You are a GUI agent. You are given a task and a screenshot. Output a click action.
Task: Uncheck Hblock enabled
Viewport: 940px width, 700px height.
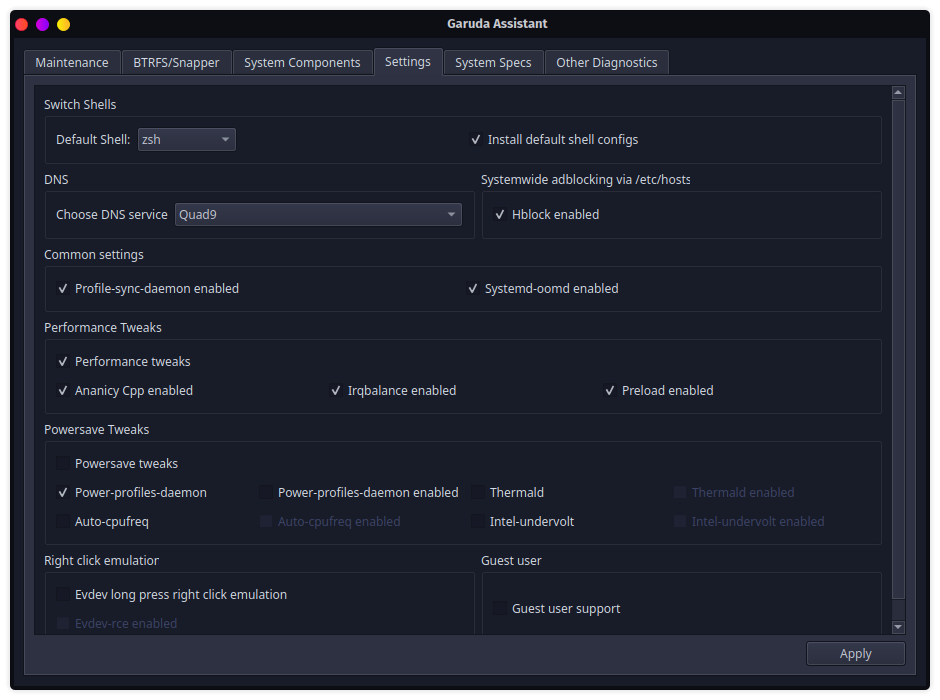click(500, 214)
